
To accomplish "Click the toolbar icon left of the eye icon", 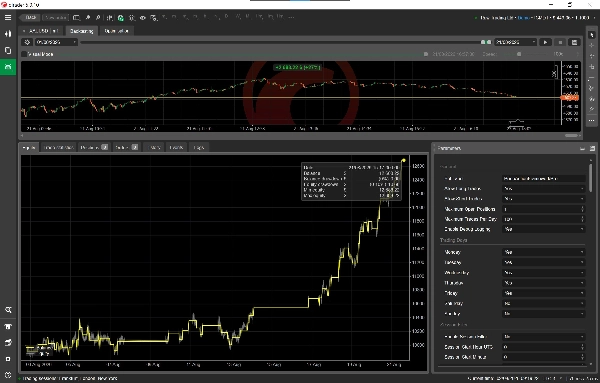I will tap(132, 18).
